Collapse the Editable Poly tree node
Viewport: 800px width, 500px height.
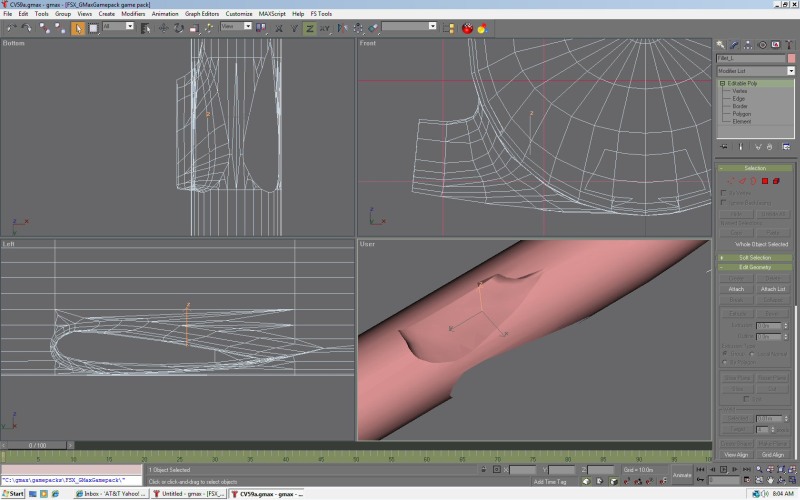click(722, 84)
